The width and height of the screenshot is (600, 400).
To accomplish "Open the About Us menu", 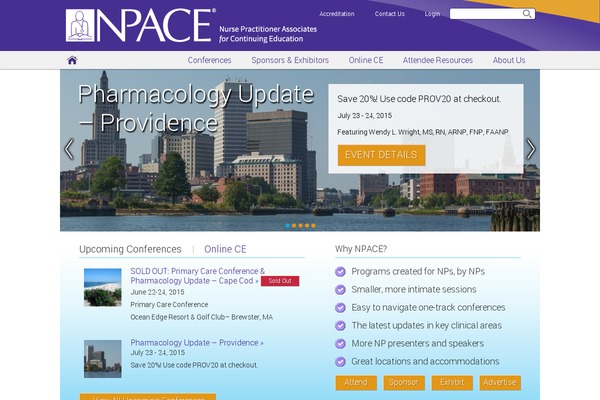I will [509, 60].
